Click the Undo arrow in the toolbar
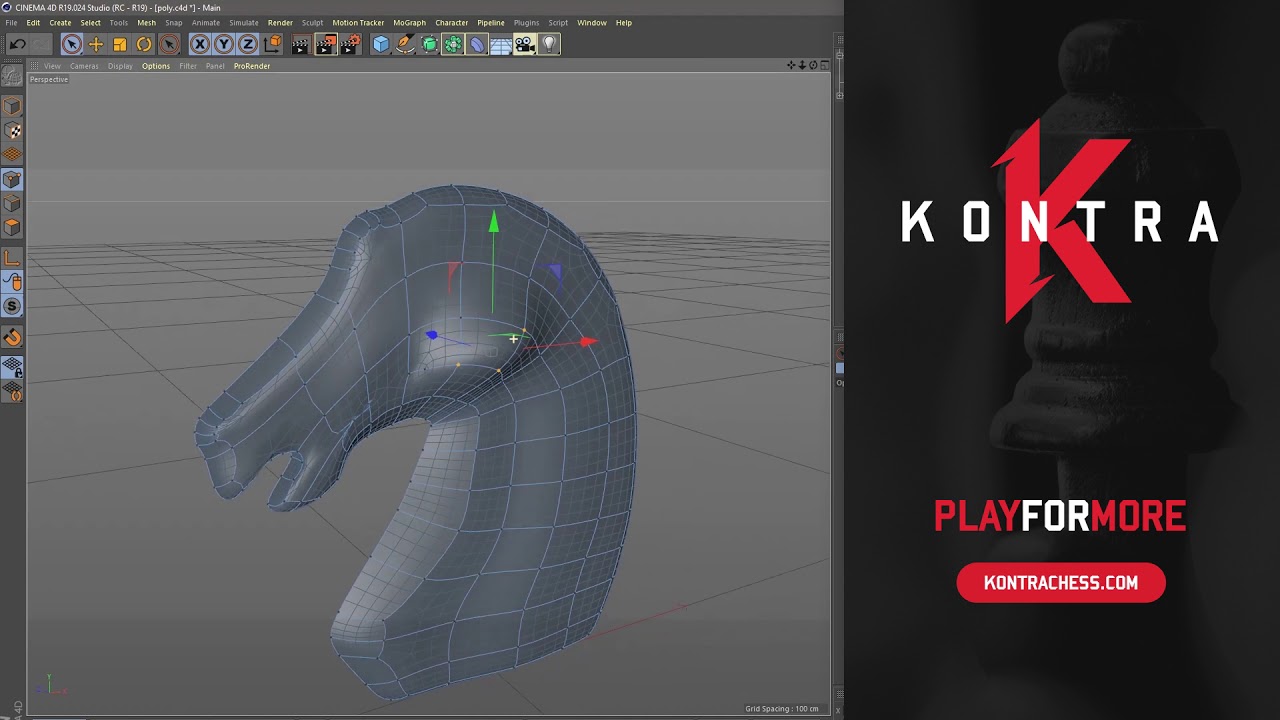This screenshot has height=720, width=1280. (17, 44)
